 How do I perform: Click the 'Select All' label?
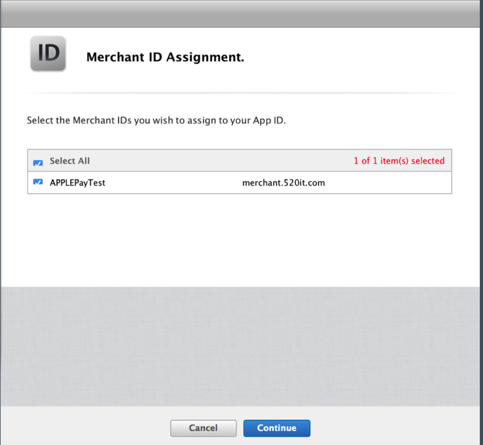[70, 161]
